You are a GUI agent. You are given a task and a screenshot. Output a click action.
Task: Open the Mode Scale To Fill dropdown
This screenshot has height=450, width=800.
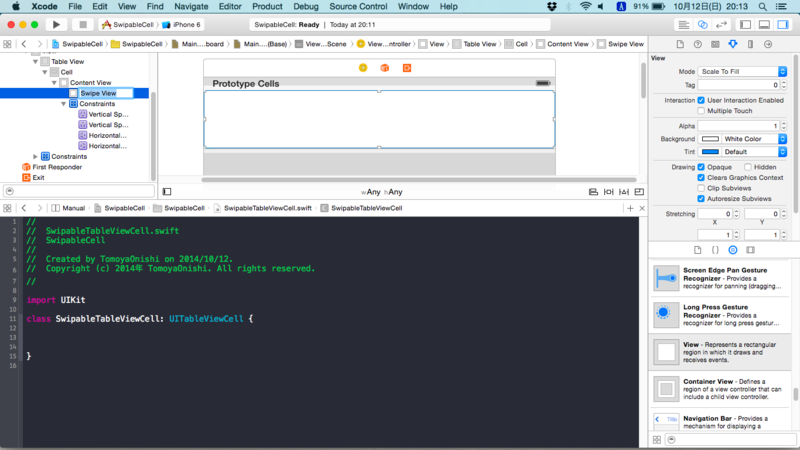[x=742, y=71]
